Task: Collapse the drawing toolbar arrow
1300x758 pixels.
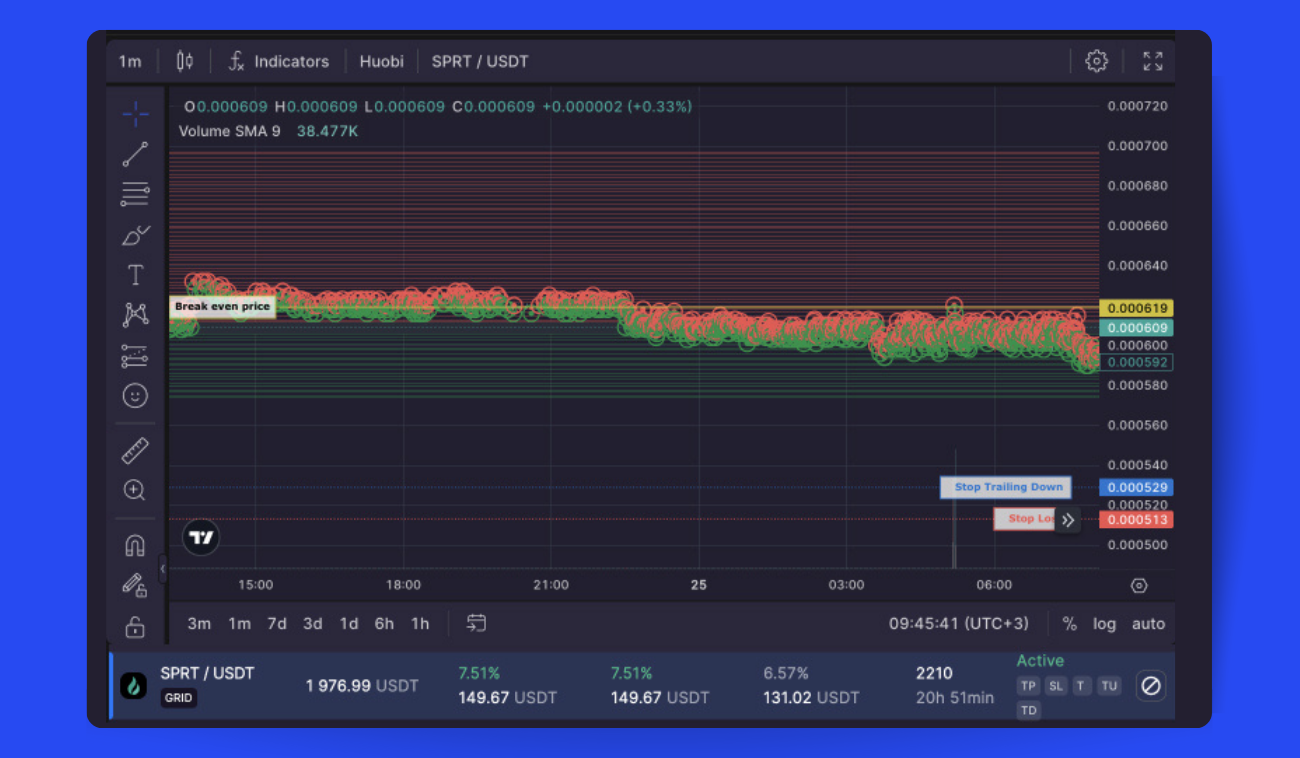Action: coord(163,570)
